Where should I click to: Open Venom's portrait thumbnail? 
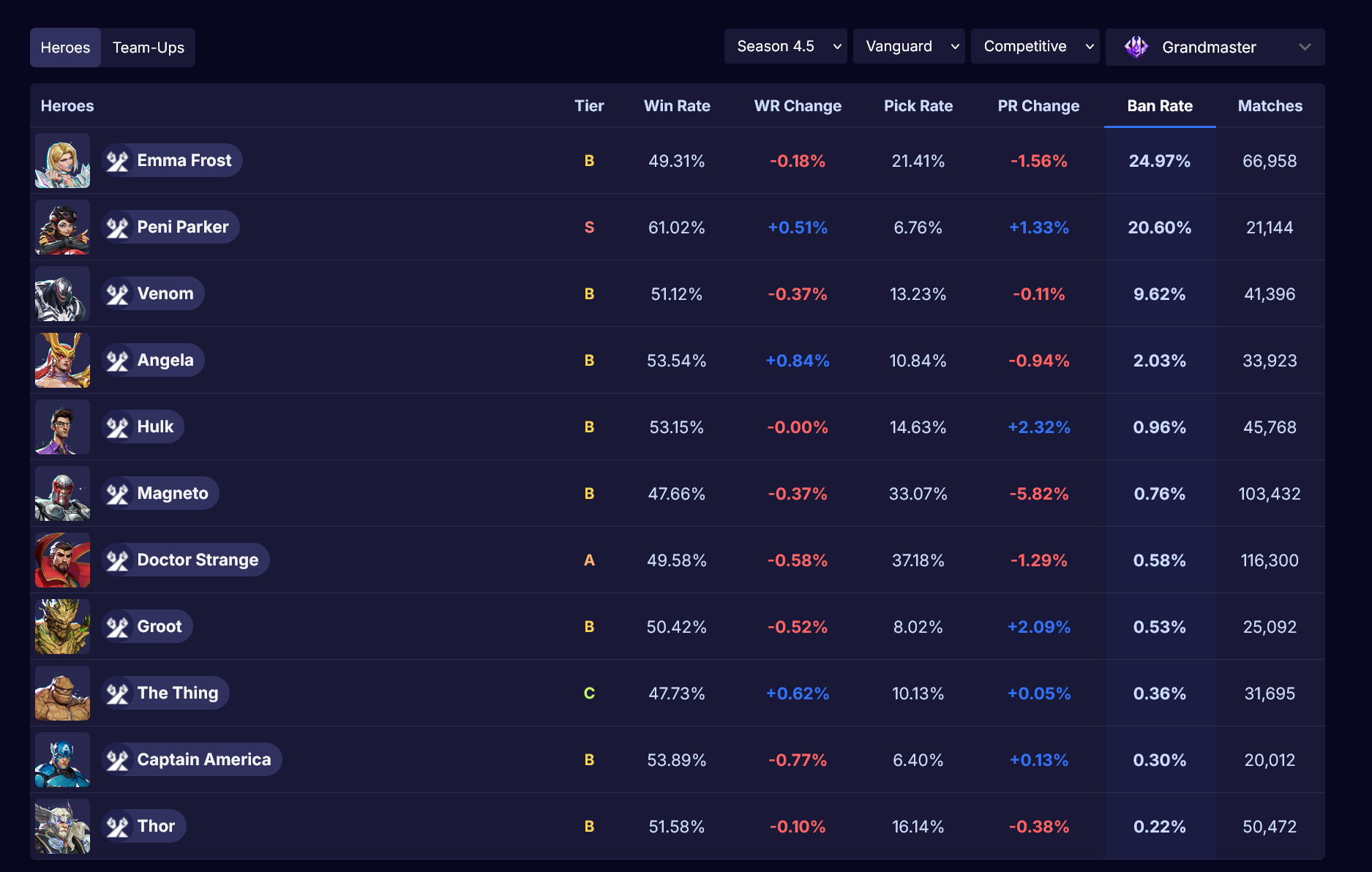click(63, 294)
